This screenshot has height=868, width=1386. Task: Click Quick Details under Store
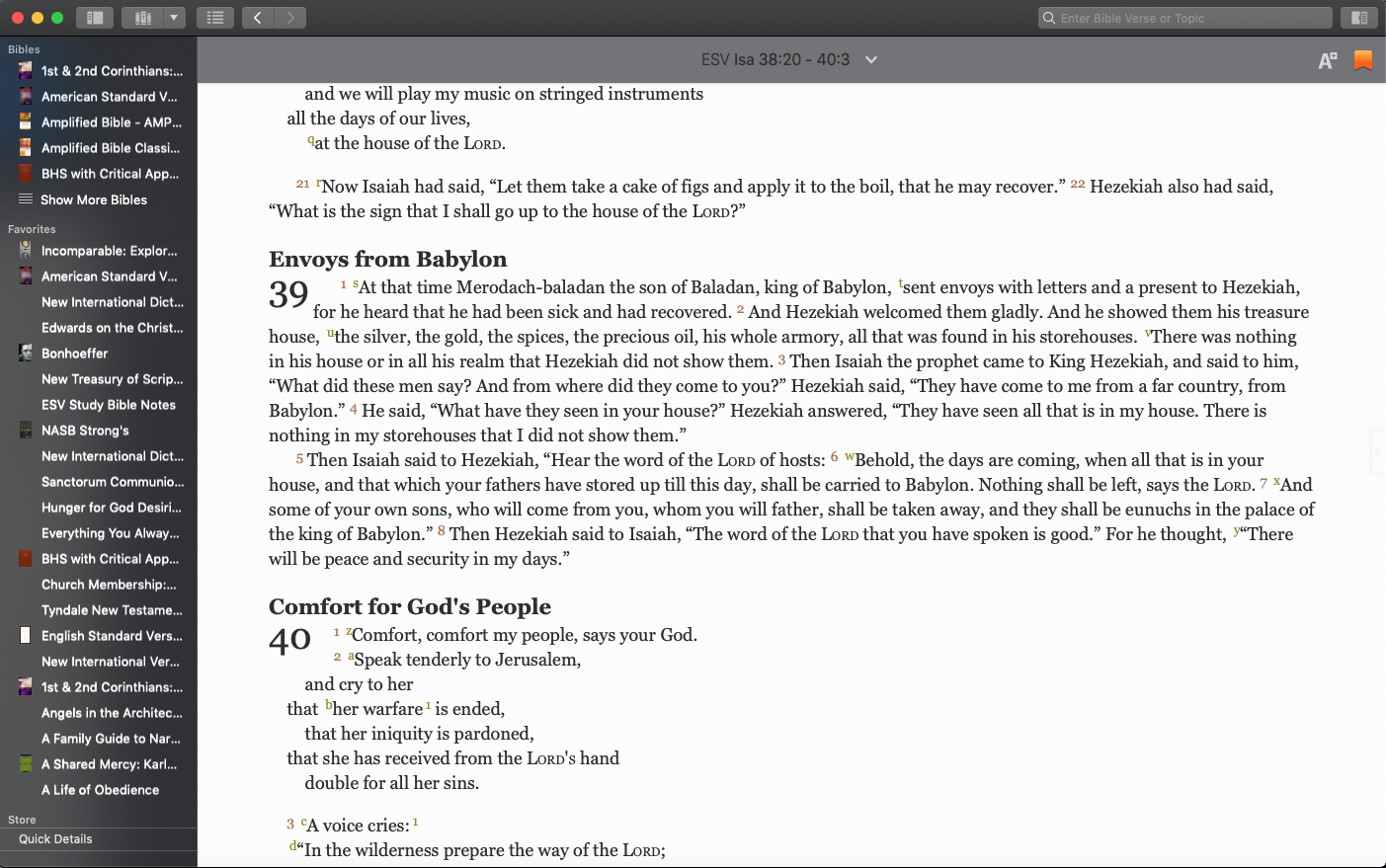coord(55,839)
